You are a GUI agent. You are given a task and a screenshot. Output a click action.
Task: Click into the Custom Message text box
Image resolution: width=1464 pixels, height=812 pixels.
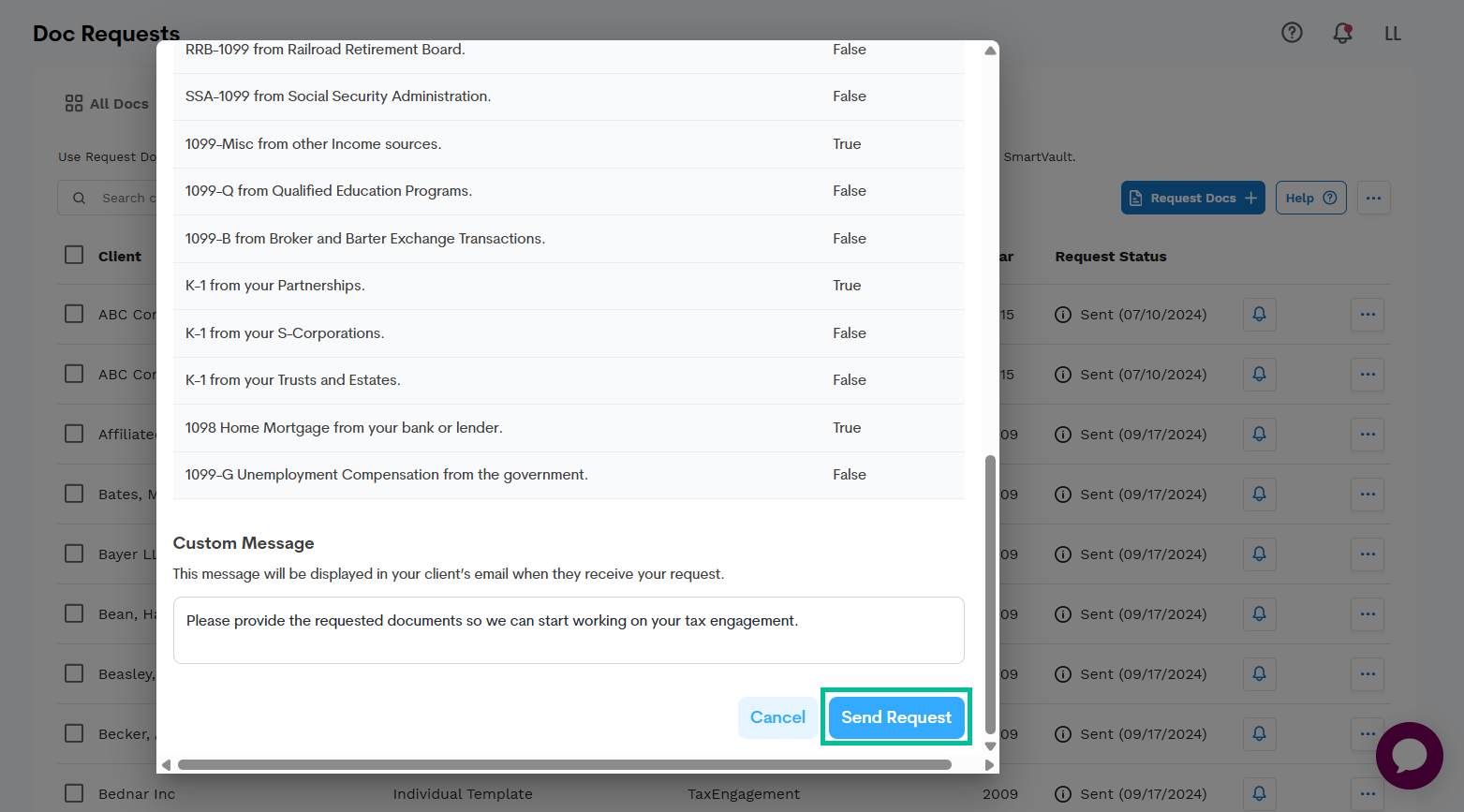click(569, 630)
